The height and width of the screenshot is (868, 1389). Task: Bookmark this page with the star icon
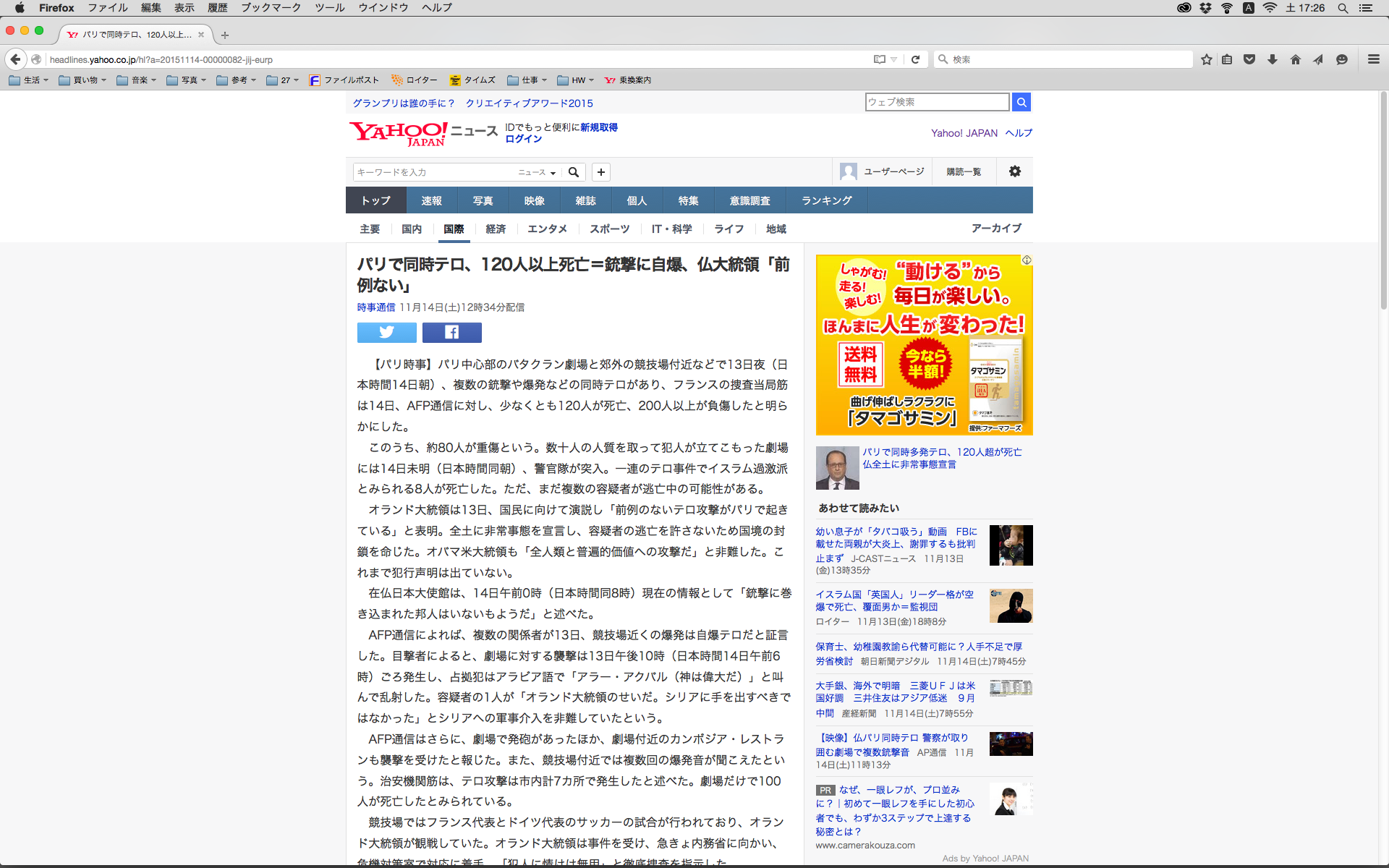1206,59
